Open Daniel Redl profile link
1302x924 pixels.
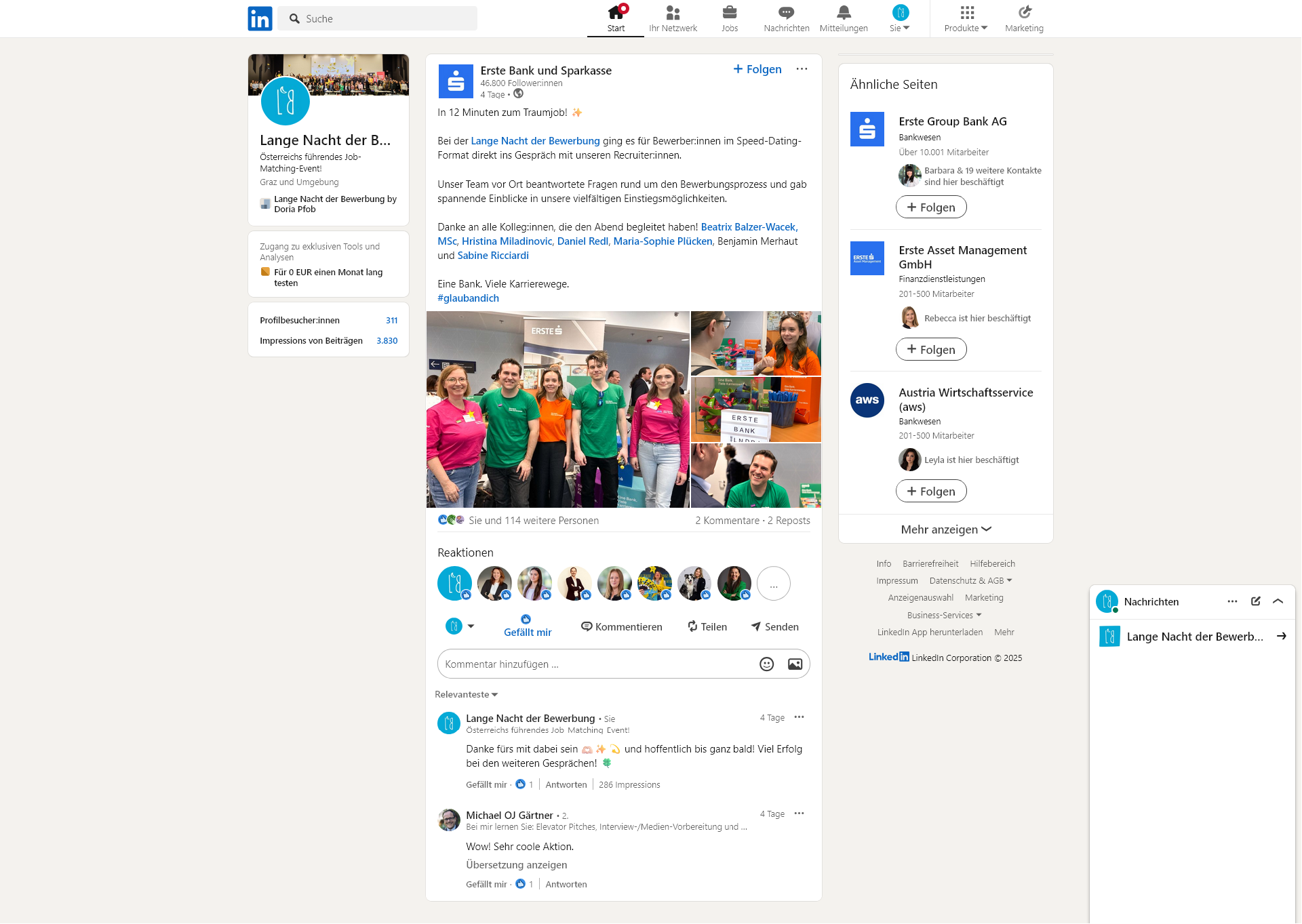(x=583, y=241)
